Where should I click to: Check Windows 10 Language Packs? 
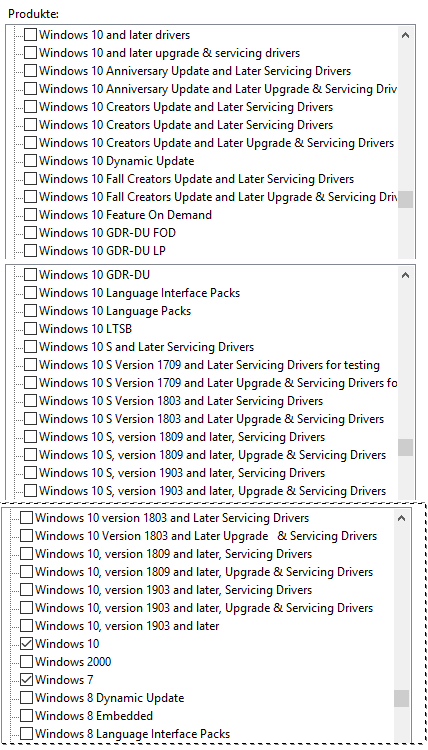(x=30, y=311)
